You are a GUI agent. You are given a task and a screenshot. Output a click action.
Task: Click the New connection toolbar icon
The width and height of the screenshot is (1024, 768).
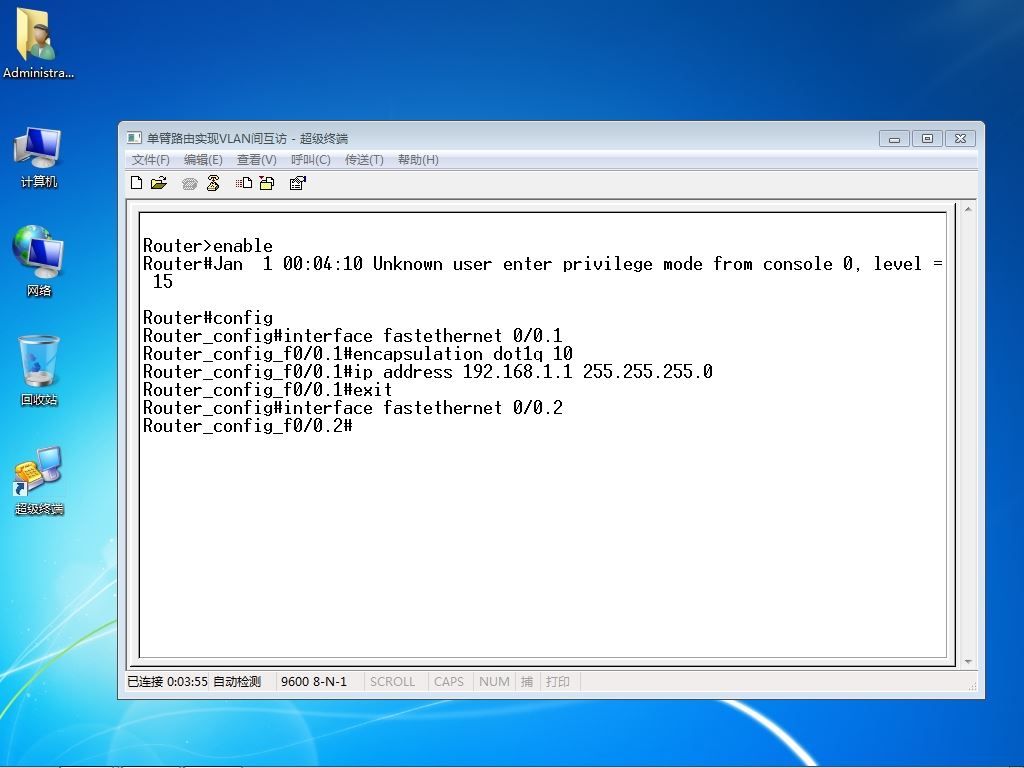(136, 184)
